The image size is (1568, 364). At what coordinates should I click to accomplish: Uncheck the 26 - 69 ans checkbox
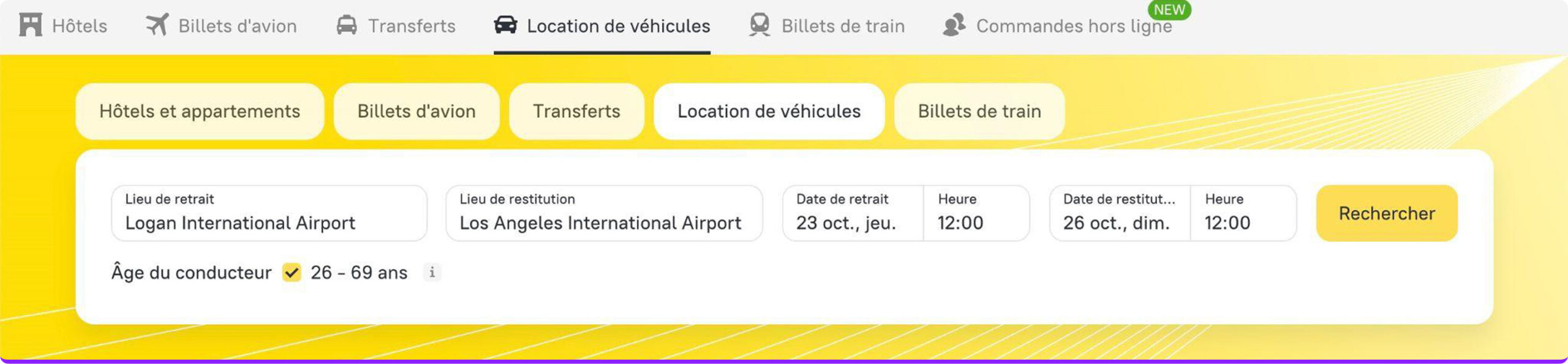[292, 272]
